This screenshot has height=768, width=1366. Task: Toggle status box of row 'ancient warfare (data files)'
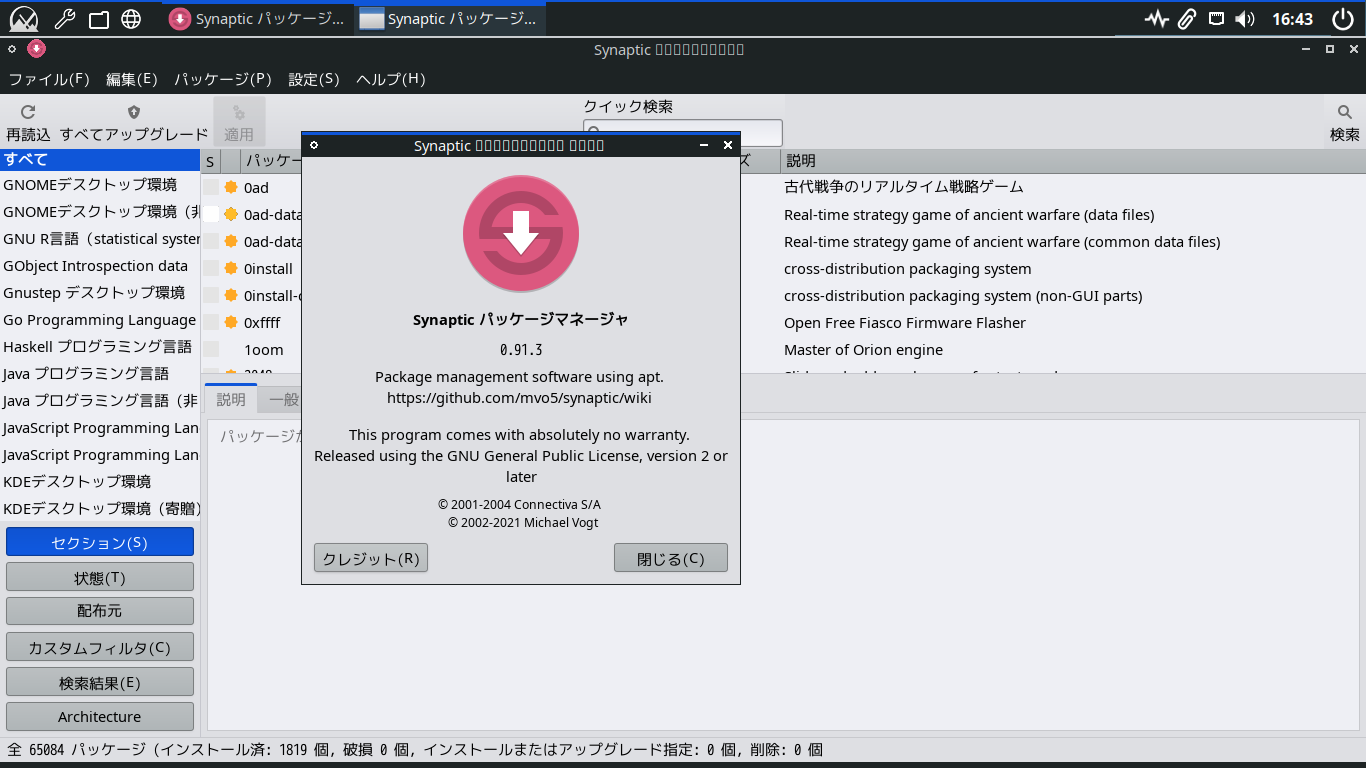click(x=211, y=214)
